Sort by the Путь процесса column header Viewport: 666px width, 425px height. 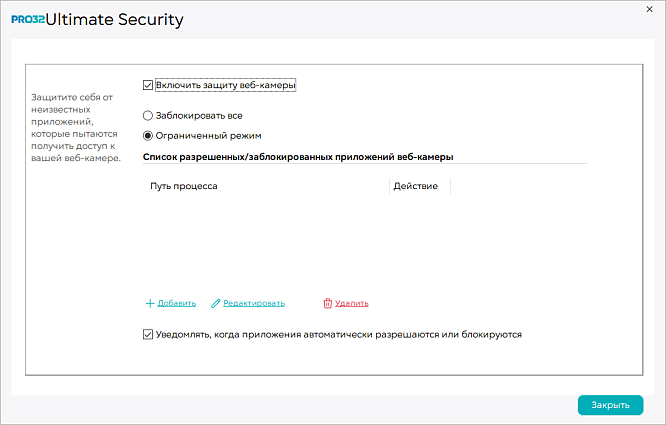click(x=183, y=186)
